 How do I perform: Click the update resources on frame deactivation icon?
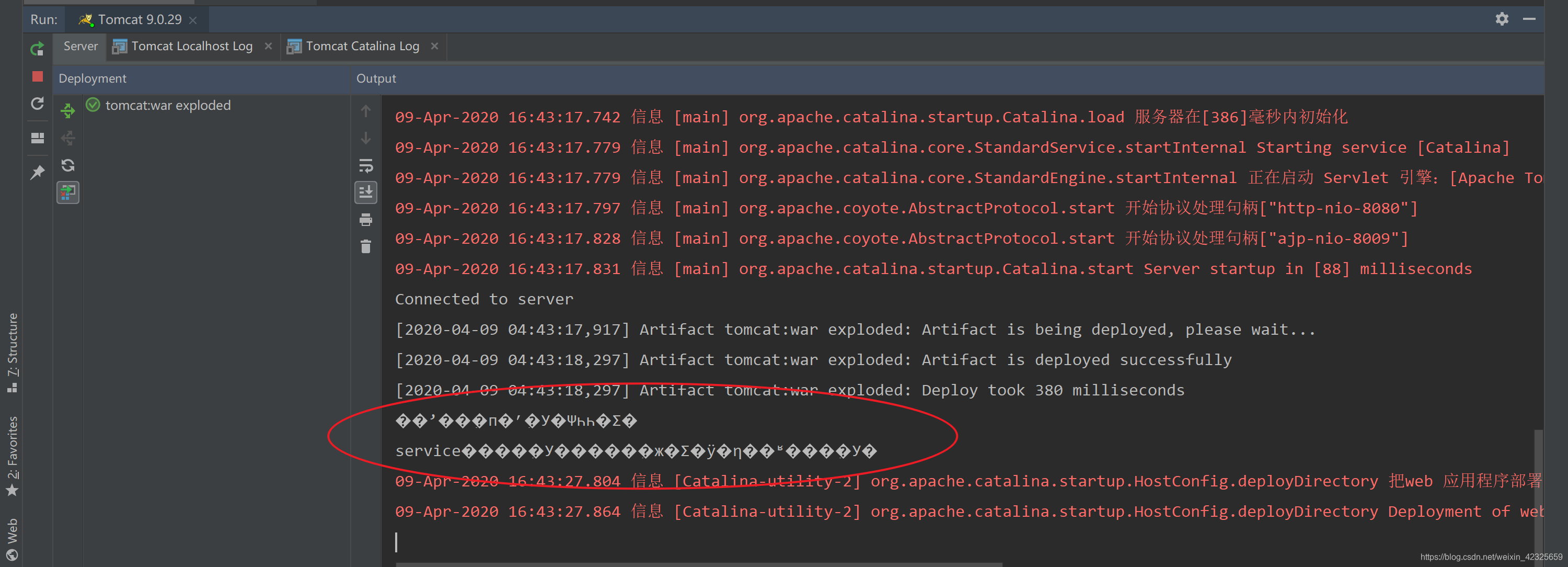pos(67,192)
